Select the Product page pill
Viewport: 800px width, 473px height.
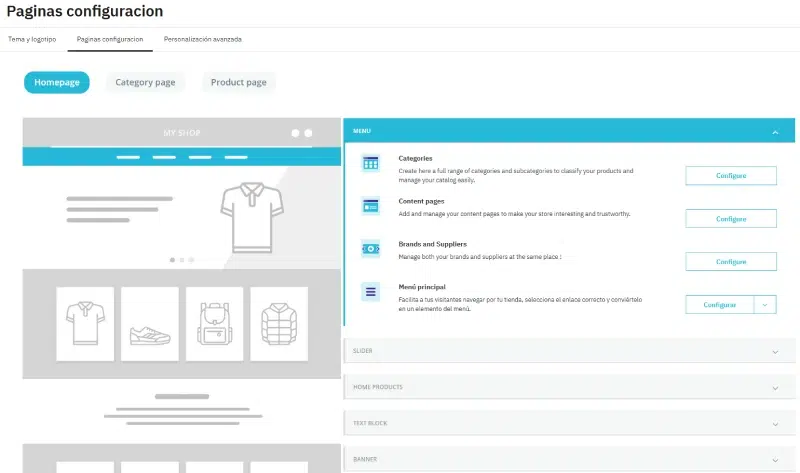click(238, 82)
